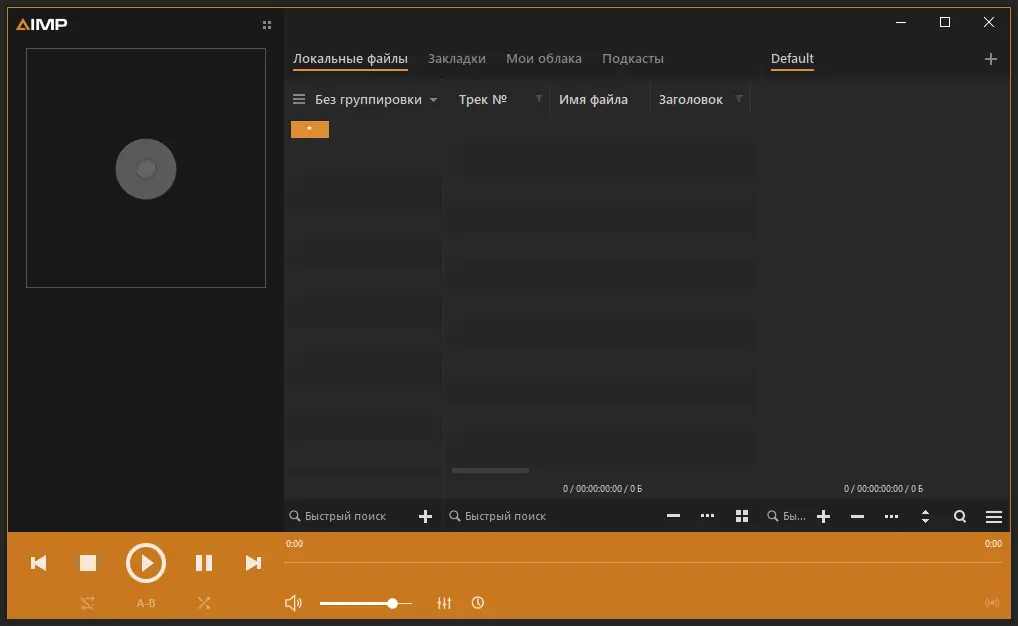Click the AIMP logo in the title bar
The width and height of the screenshot is (1018, 626).
point(40,24)
